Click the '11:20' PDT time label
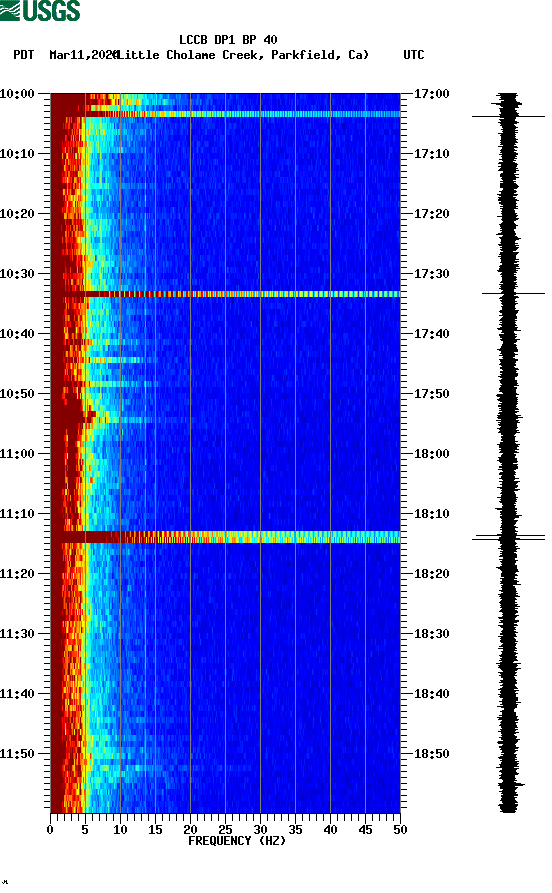 pos(17,574)
